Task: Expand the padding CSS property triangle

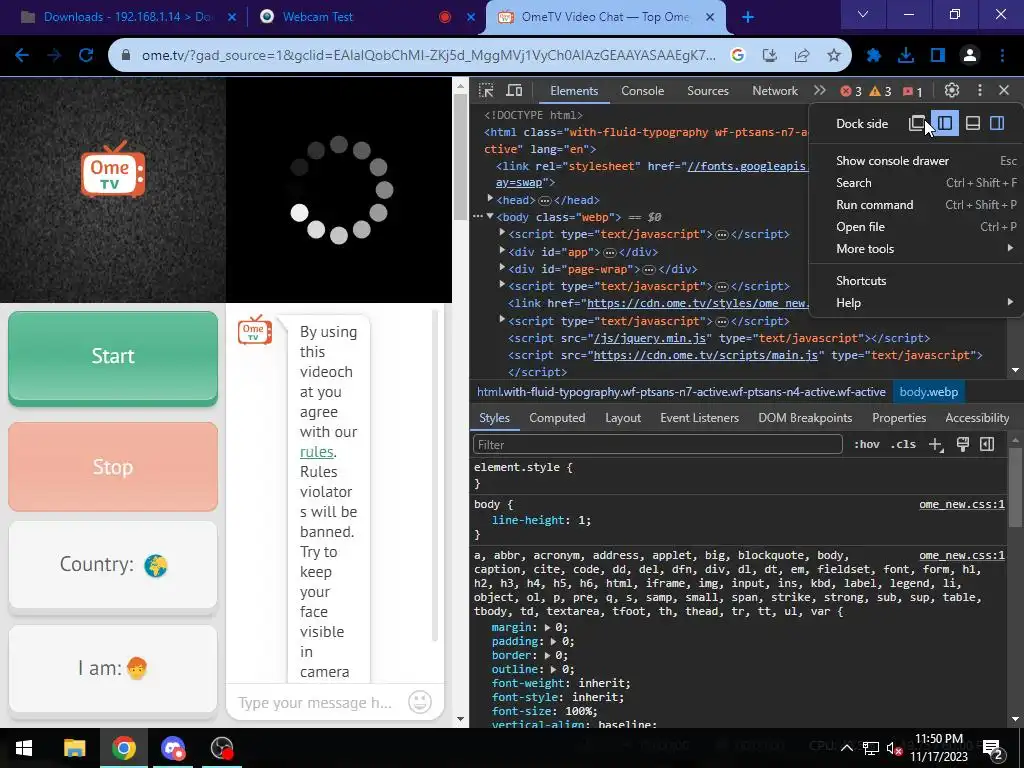Action: [554, 641]
